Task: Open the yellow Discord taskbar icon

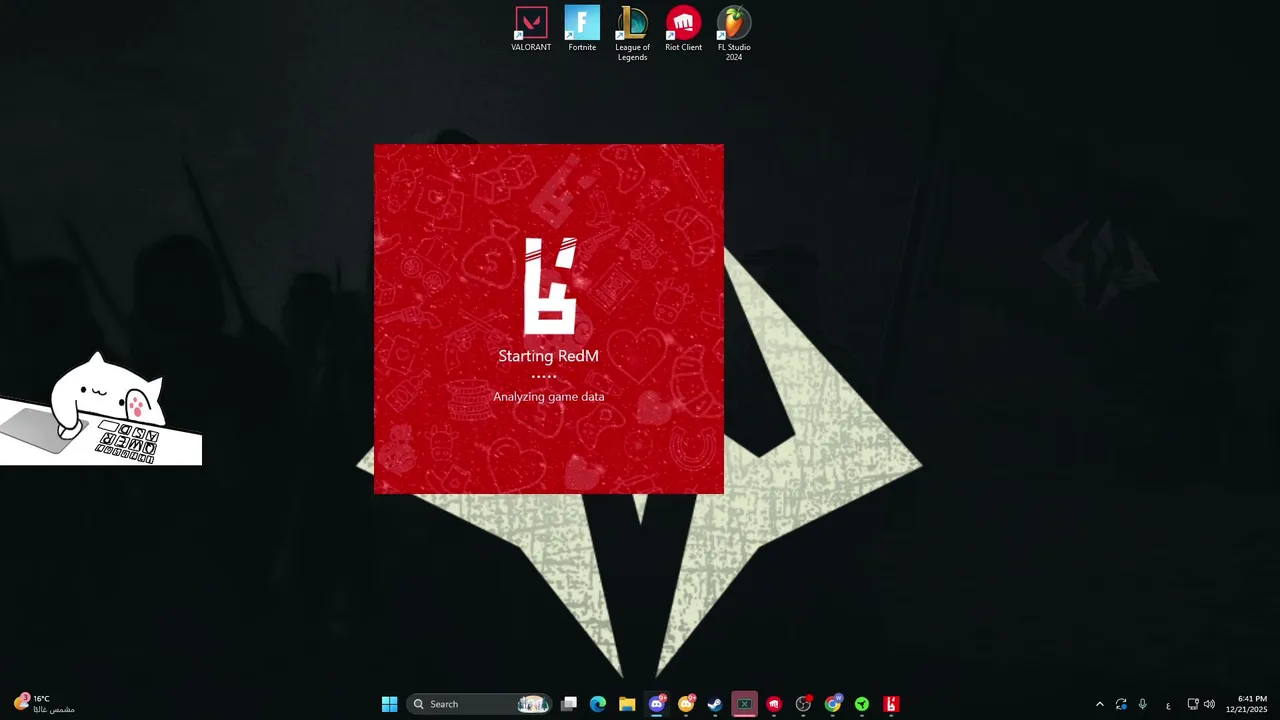Action: click(686, 704)
